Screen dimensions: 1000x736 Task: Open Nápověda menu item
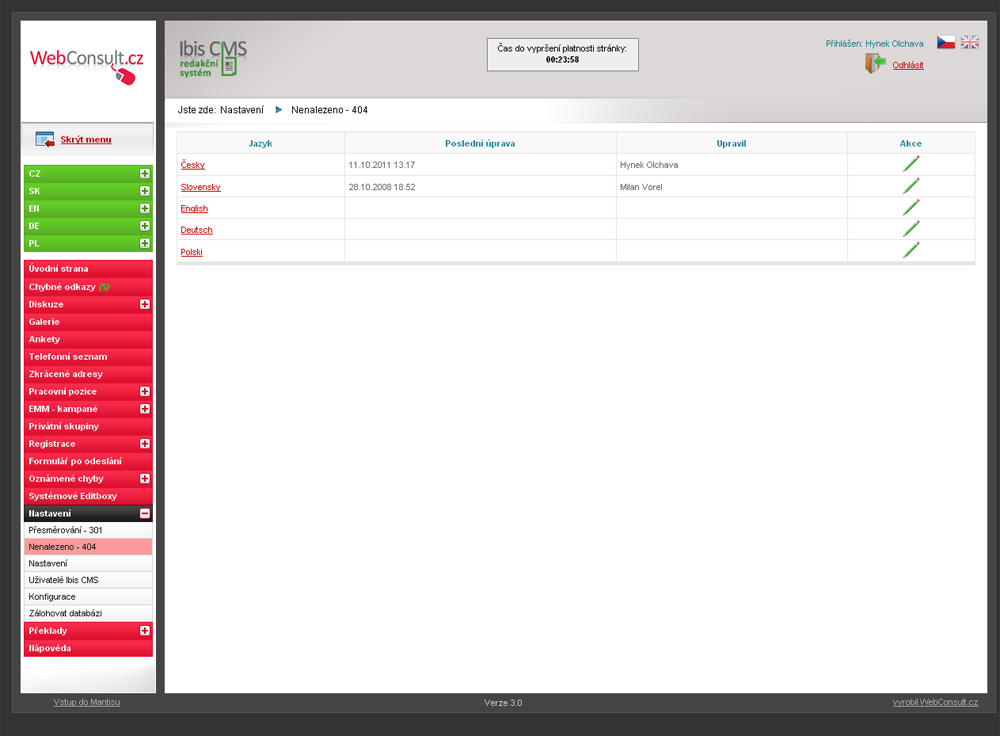point(88,648)
